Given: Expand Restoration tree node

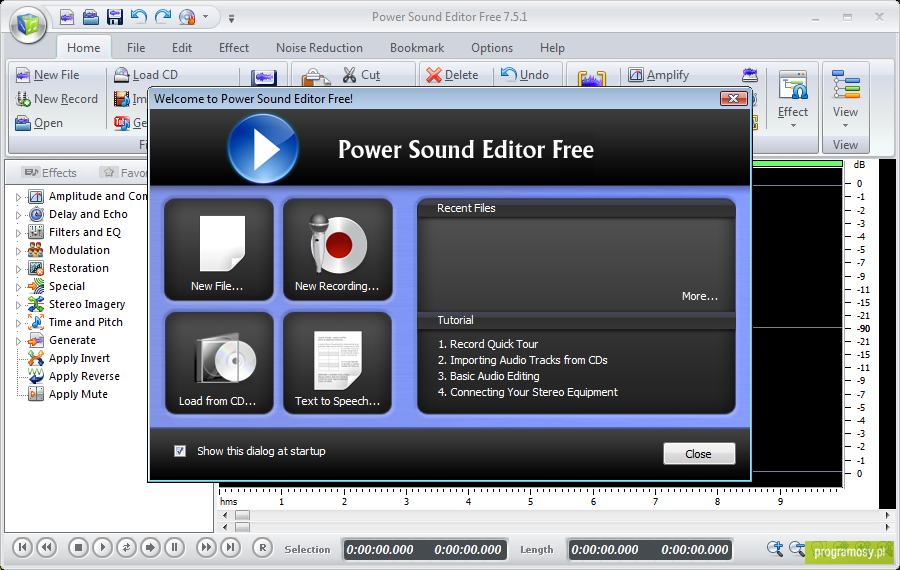Looking at the screenshot, I should pos(18,269).
